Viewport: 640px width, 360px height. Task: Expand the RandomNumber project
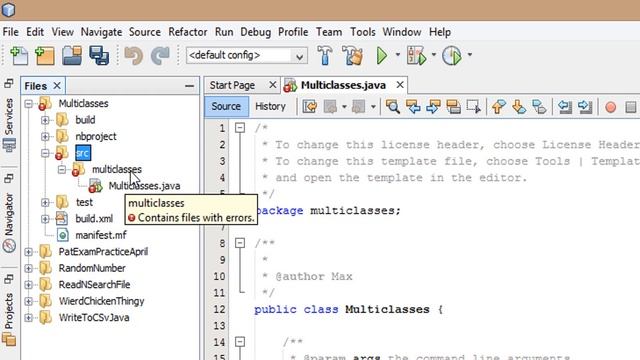click(x=29, y=268)
